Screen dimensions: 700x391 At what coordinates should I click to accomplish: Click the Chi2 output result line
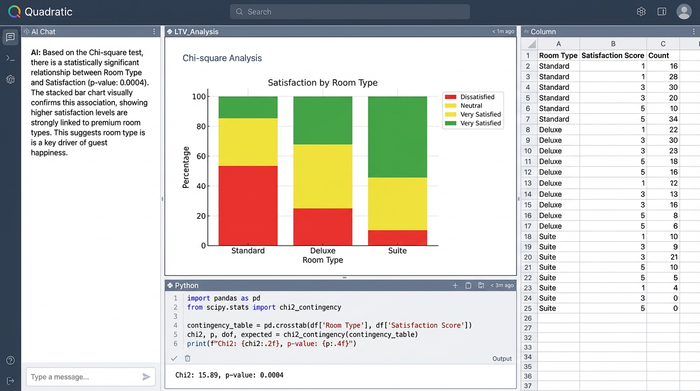coord(229,375)
